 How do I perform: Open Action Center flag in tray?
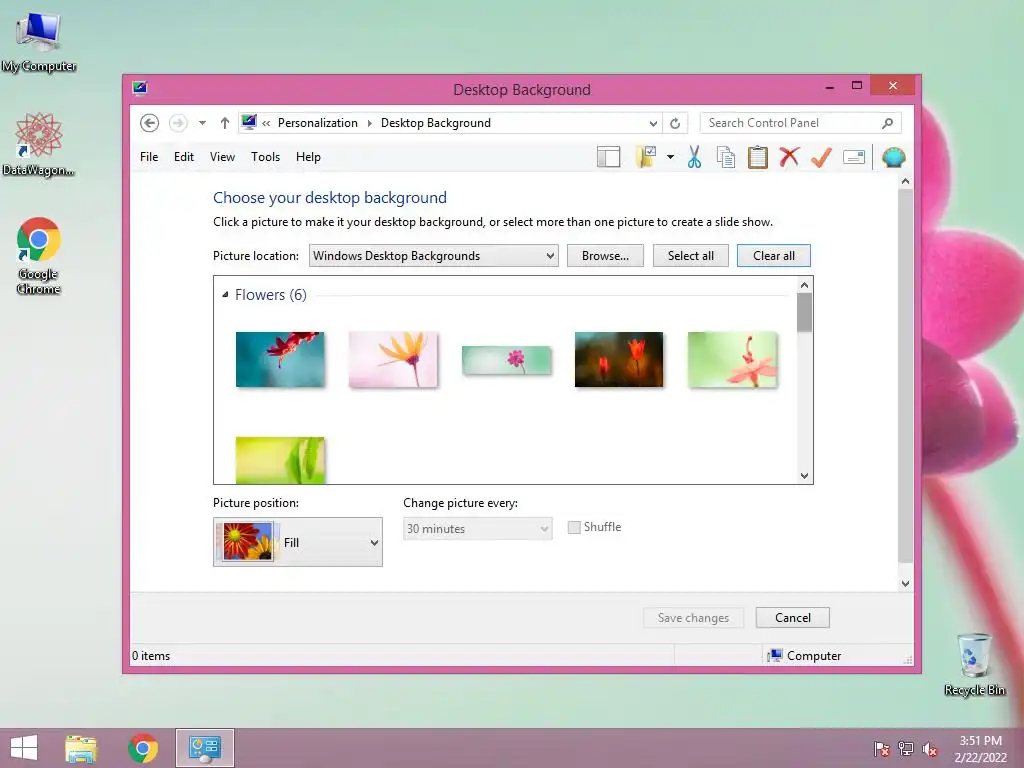point(881,749)
